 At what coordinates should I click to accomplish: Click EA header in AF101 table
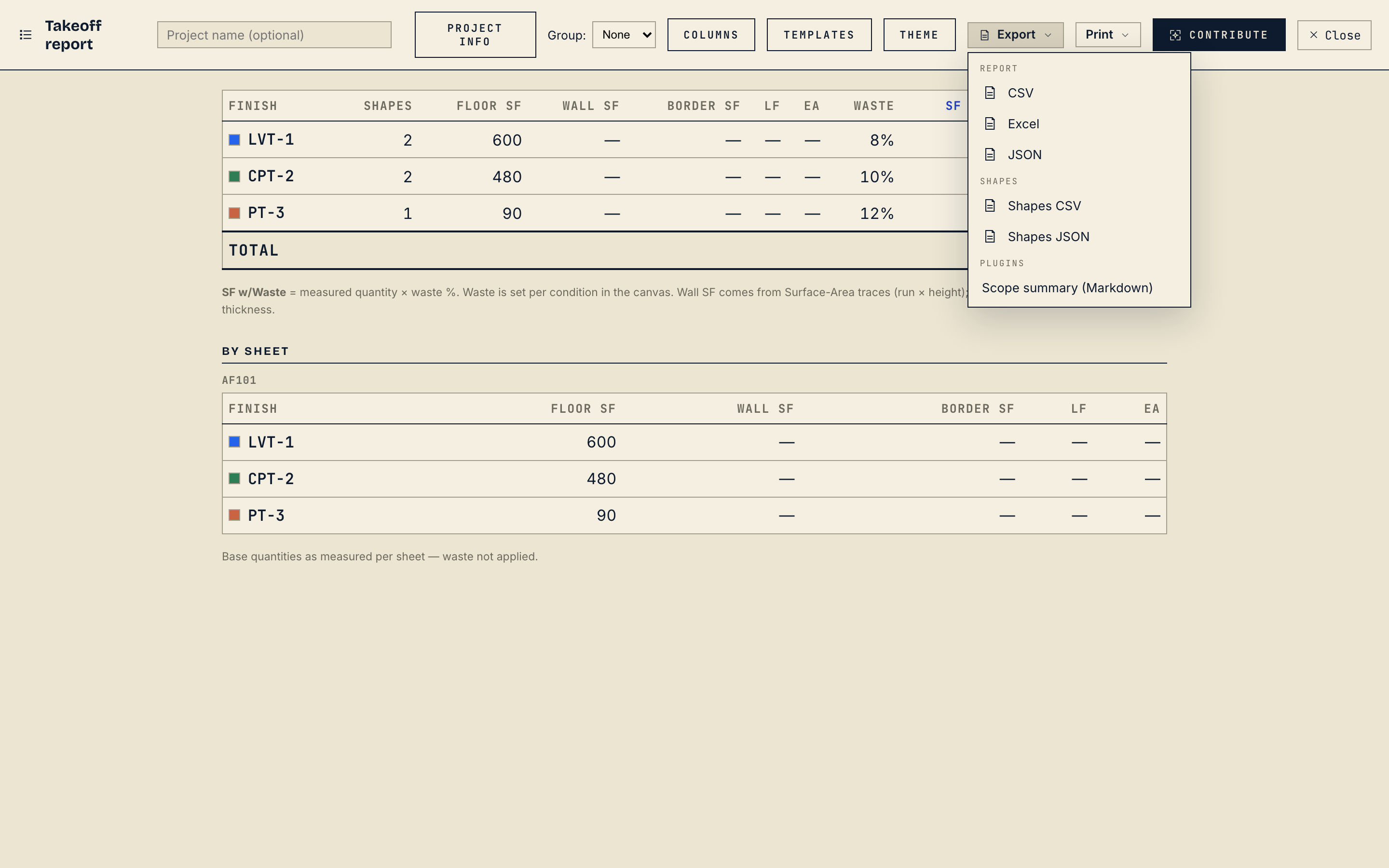pyautogui.click(x=1152, y=409)
